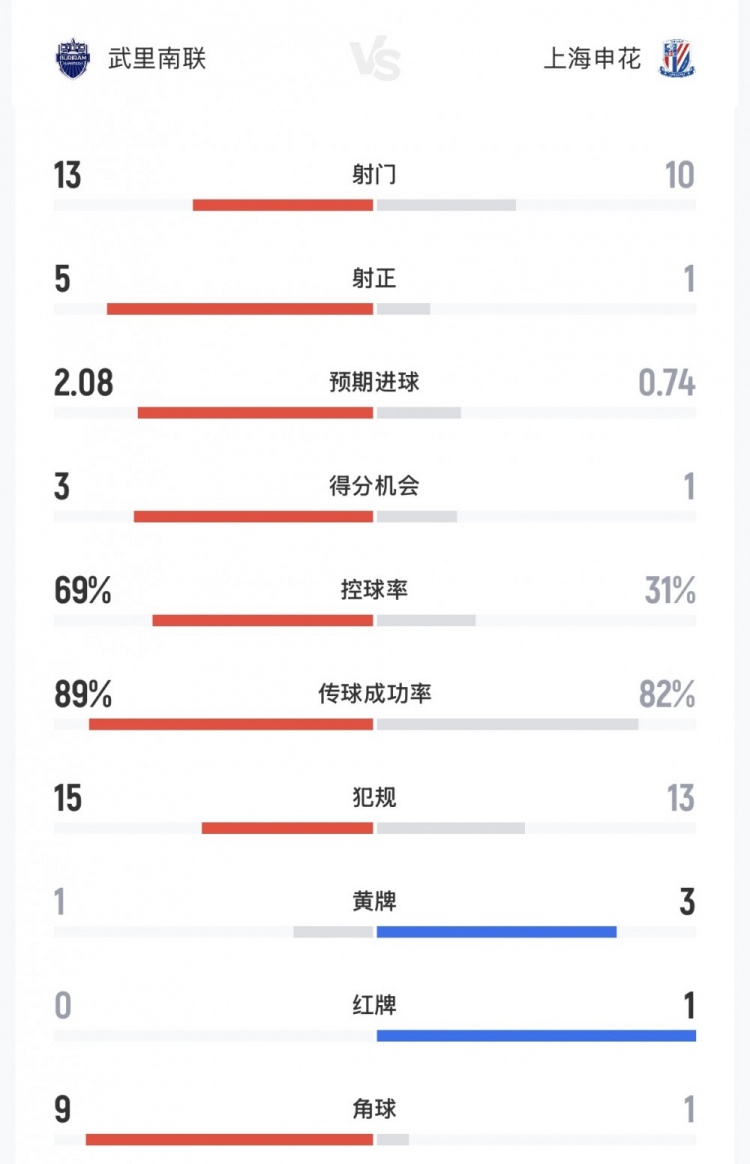Image resolution: width=750 pixels, height=1164 pixels.
Task: Select the 武里南联 team name
Action: point(157,59)
